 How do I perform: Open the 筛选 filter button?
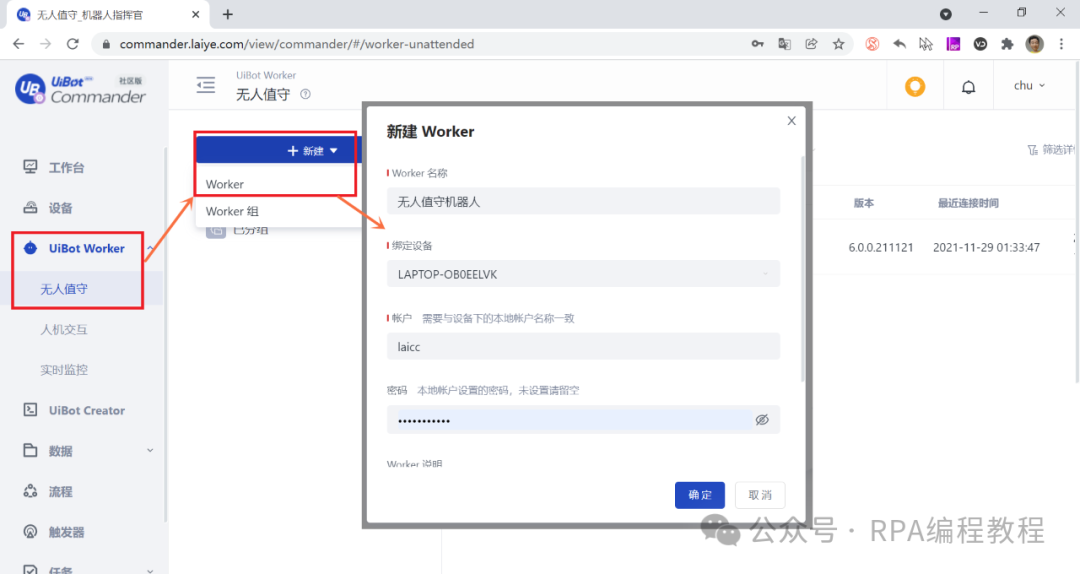pos(1051,150)
